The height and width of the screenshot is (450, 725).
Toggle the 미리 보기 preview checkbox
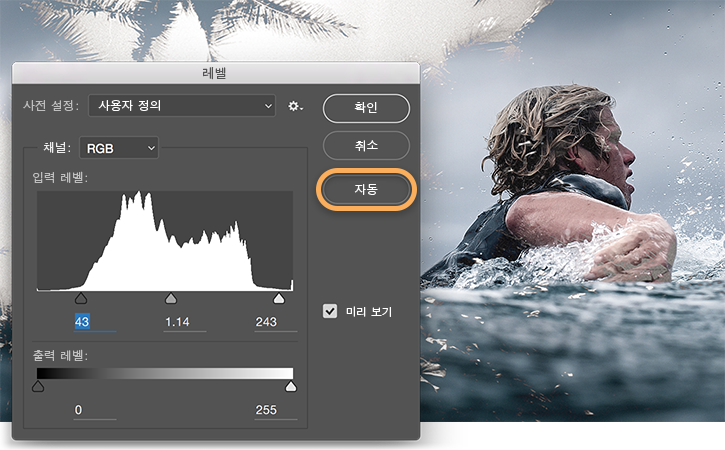coord(330,311)
